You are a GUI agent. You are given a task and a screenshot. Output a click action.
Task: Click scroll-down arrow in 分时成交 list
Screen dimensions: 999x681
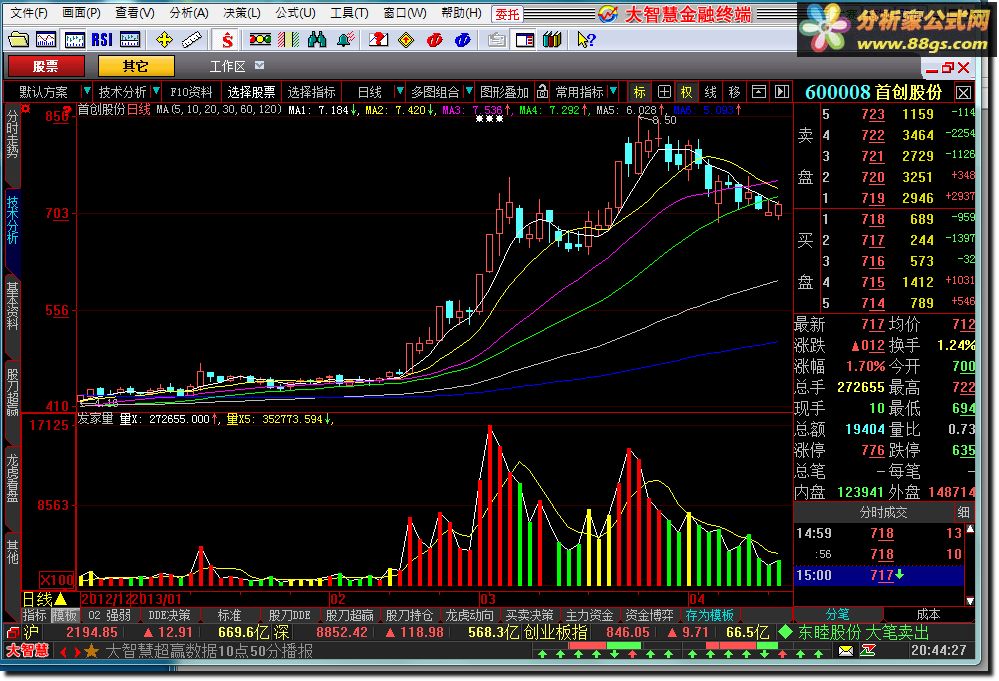pos(969,600)
